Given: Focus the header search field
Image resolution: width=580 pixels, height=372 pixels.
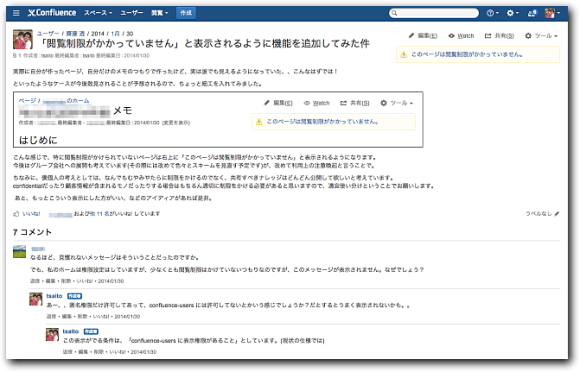Looking at the screenshot, I should coord(434,13).
